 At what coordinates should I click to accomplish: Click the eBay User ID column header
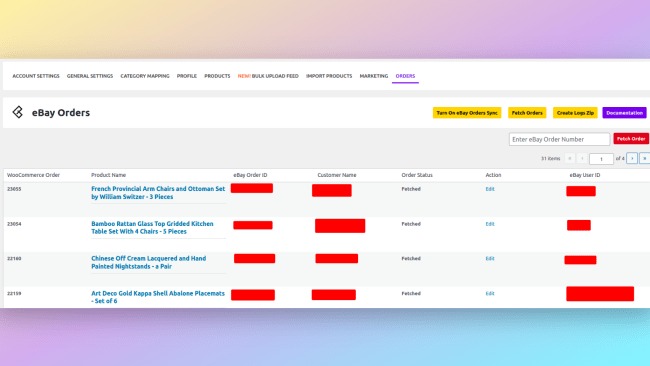(x=585, y=175)
